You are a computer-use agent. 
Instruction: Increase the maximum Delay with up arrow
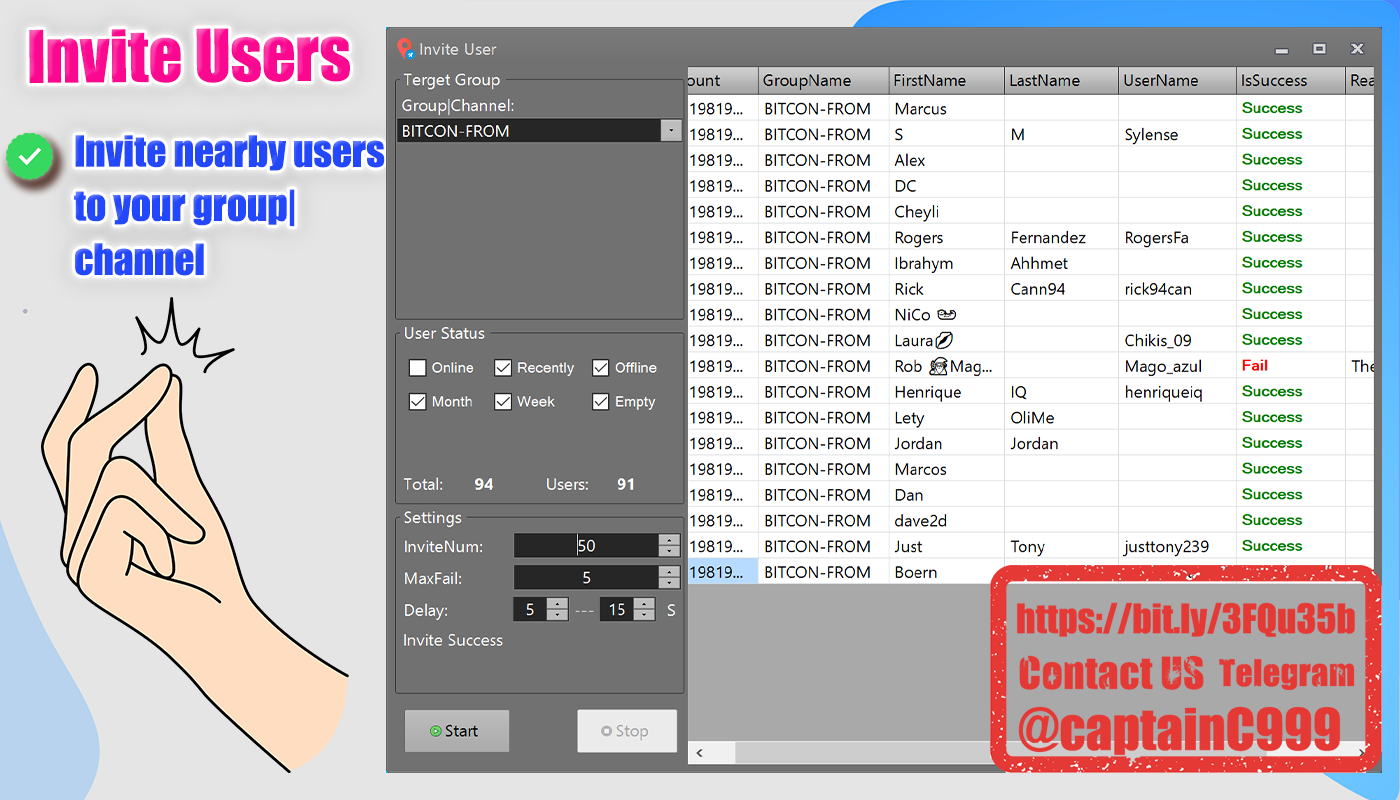645,604
